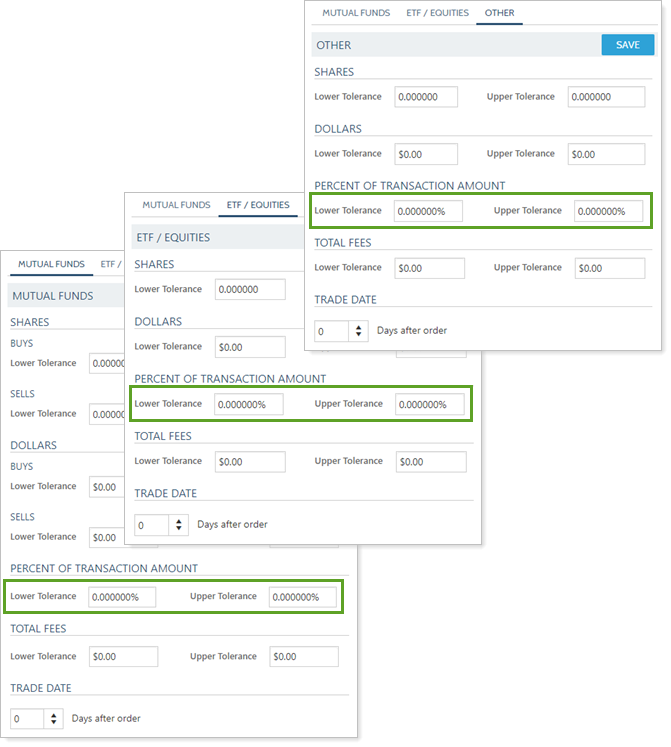Select Percent Upper Tolerance field in the Other panel
This screenshot has width=671, height=747.
608,211
